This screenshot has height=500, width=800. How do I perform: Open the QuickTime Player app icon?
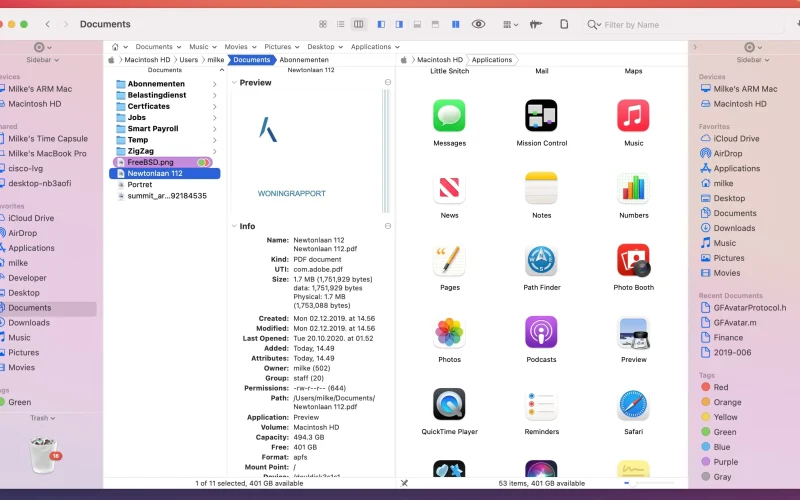[x=449, y=404]
